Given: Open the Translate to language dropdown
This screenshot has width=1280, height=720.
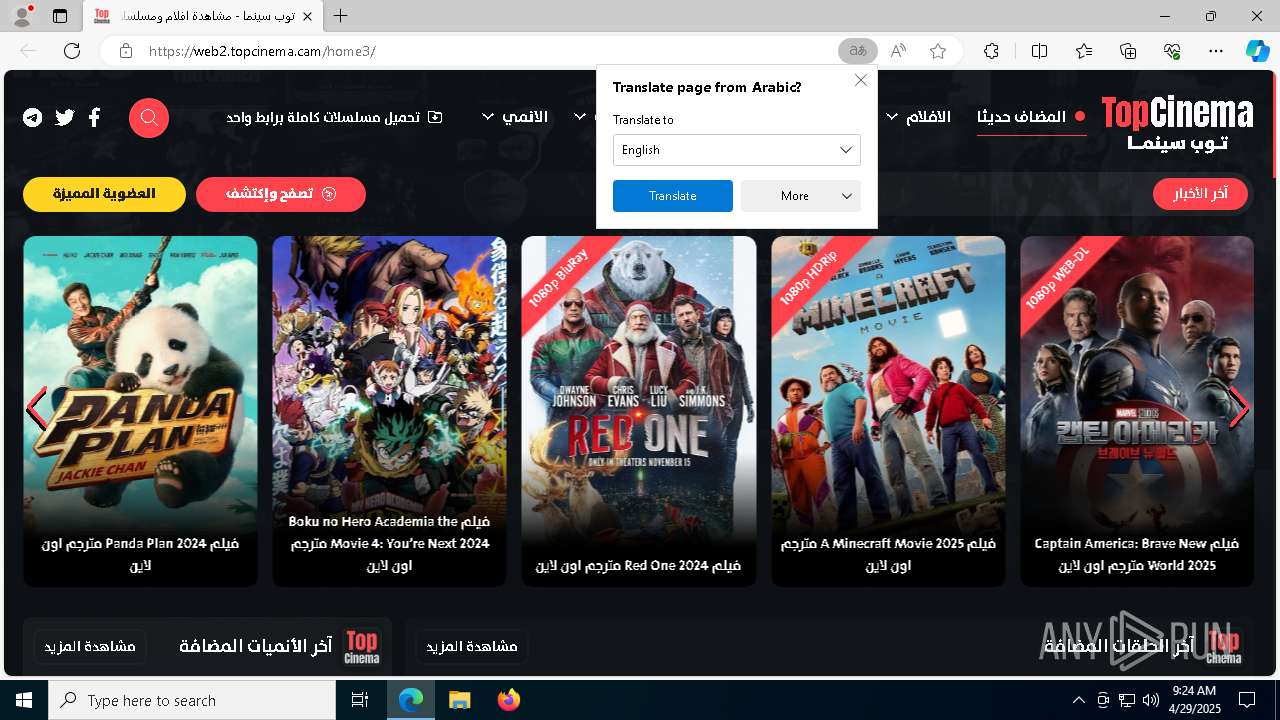Looking at the screenshot, I should (737, 150).
